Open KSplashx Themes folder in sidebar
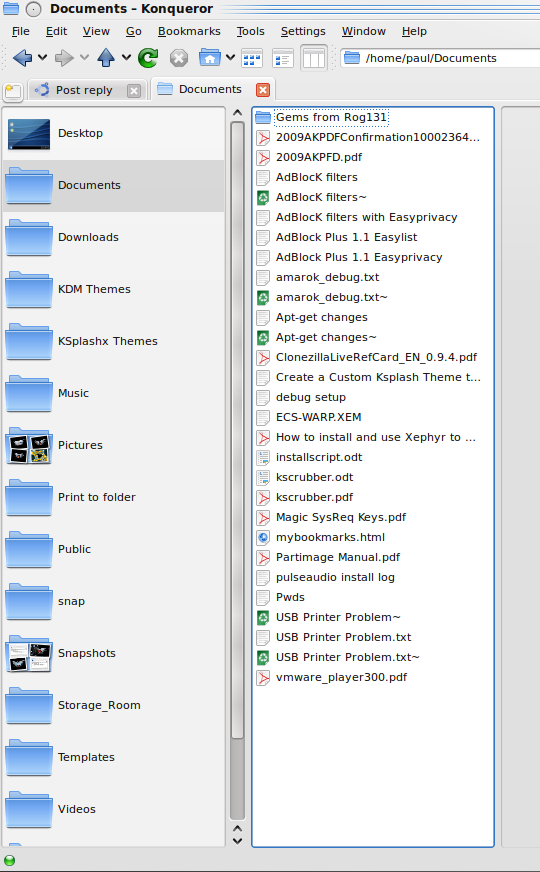 point(113,341)
